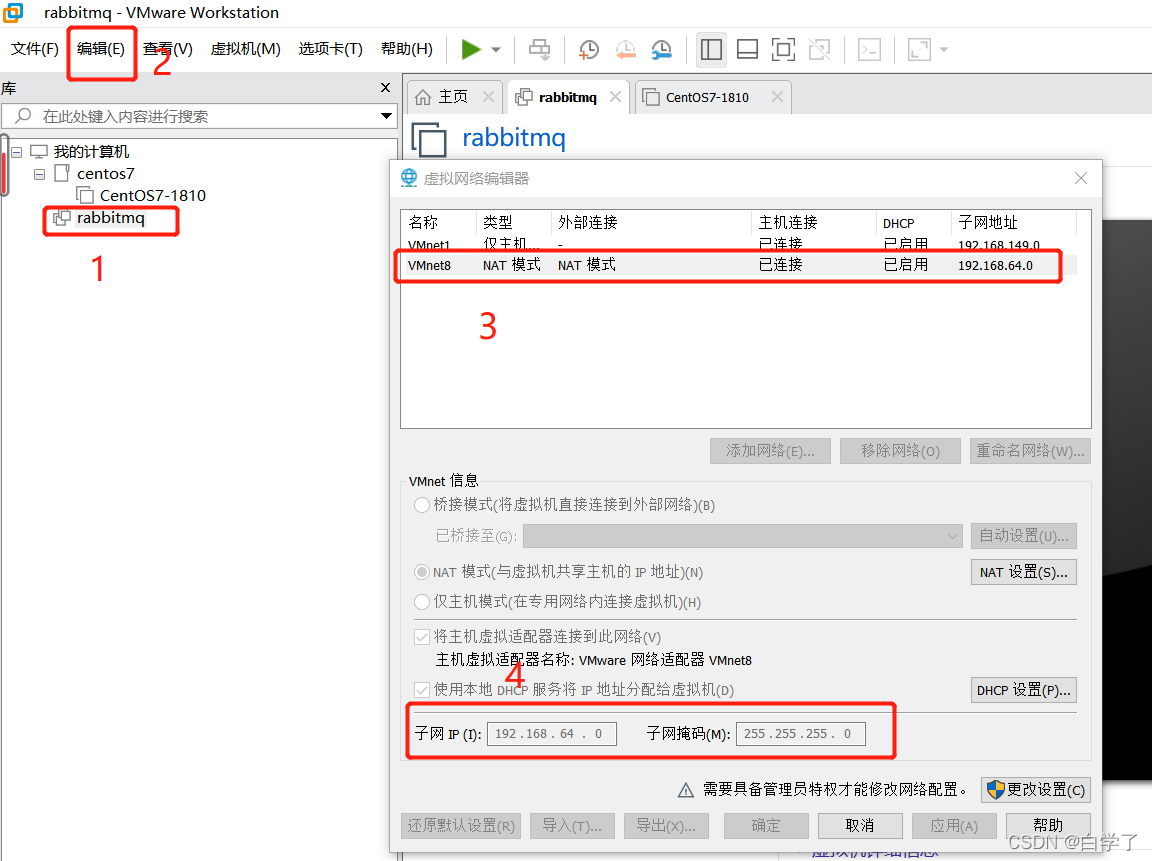The image size is (1152, 861).
Task: Click the revert to snapshot icon
Action: pyautogui.click(x=625, y=49)
